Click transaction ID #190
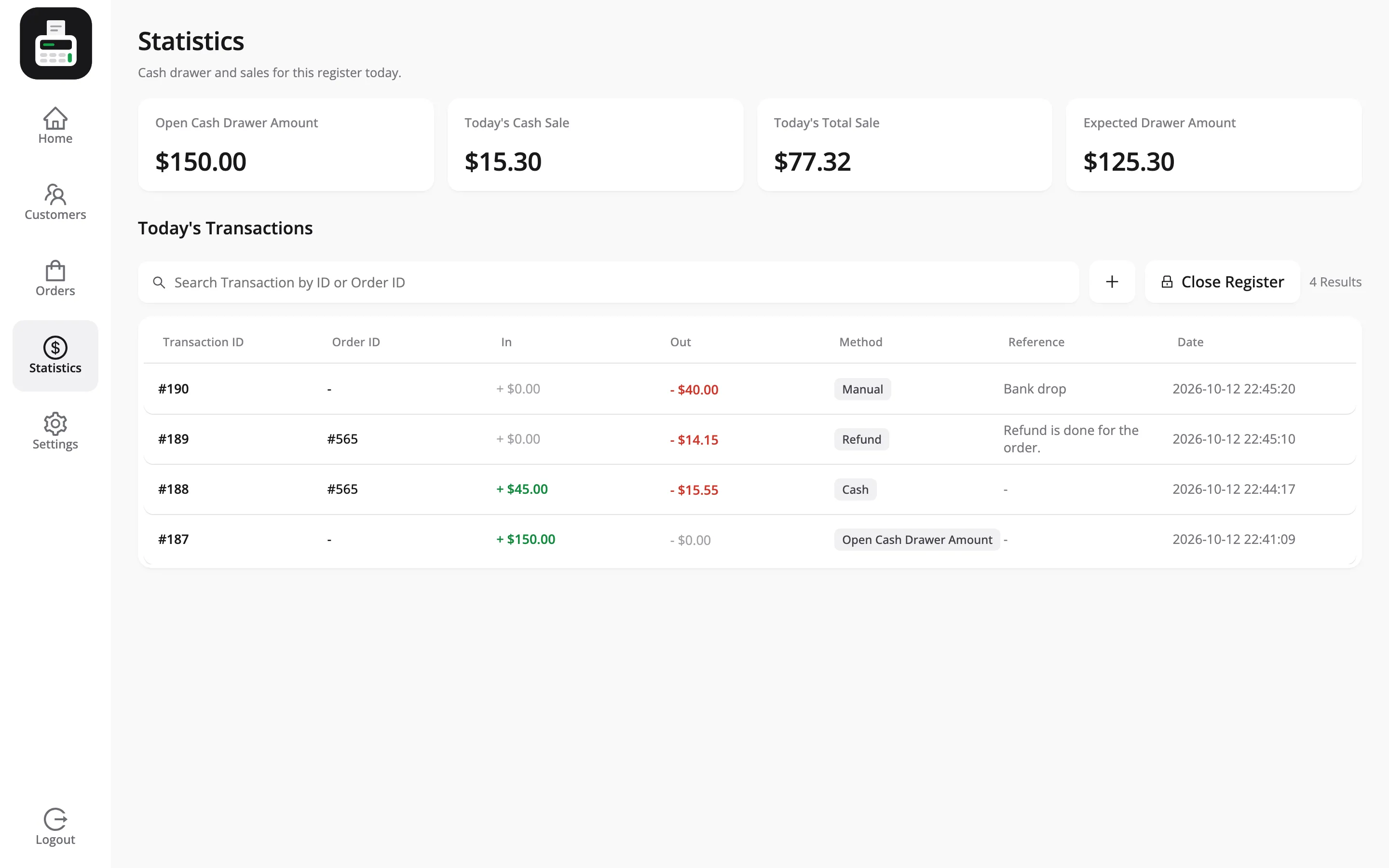Viewport: 1389px width, 868px height. (x=173, y=389)
